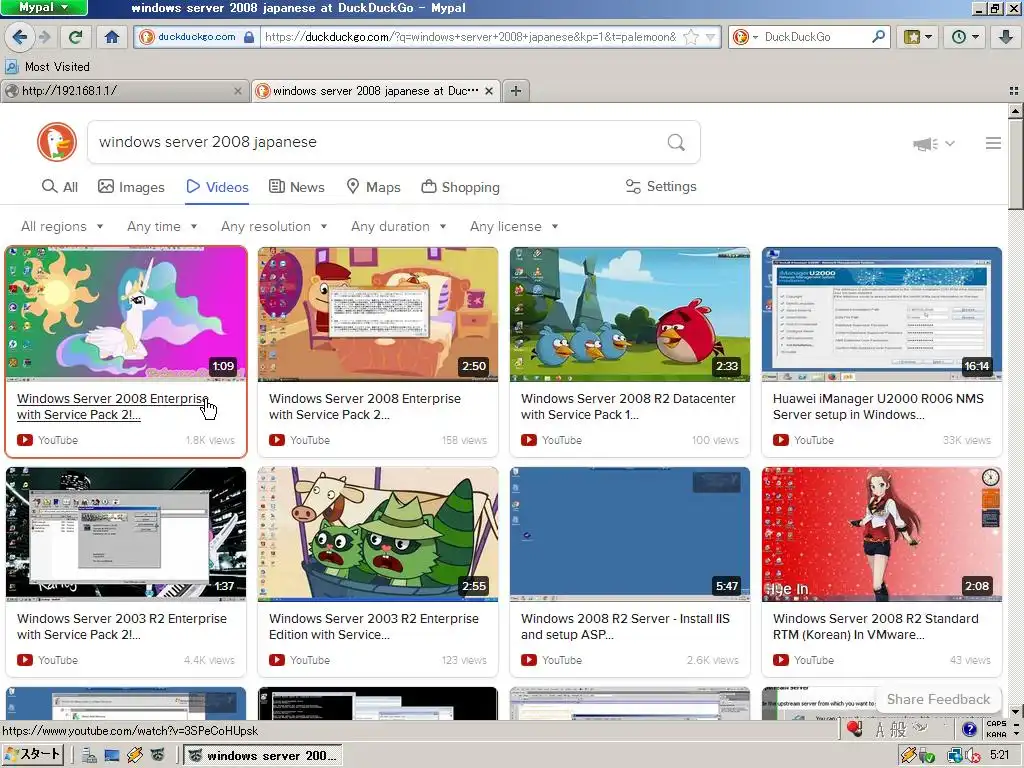Click the Most Visited bookmark icon
Image resolution: width=1024 pixels, height=768 pixels.
click(x=11, y=67)
